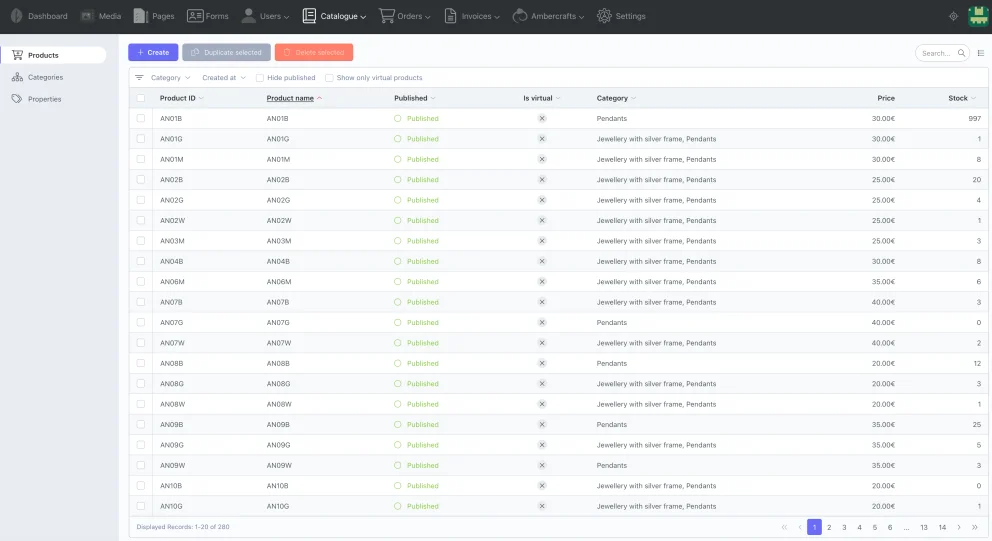Go to page 5 of the products
Image resolution: width=992 pixels, height=541 pixels.
[x=875, y=527]
